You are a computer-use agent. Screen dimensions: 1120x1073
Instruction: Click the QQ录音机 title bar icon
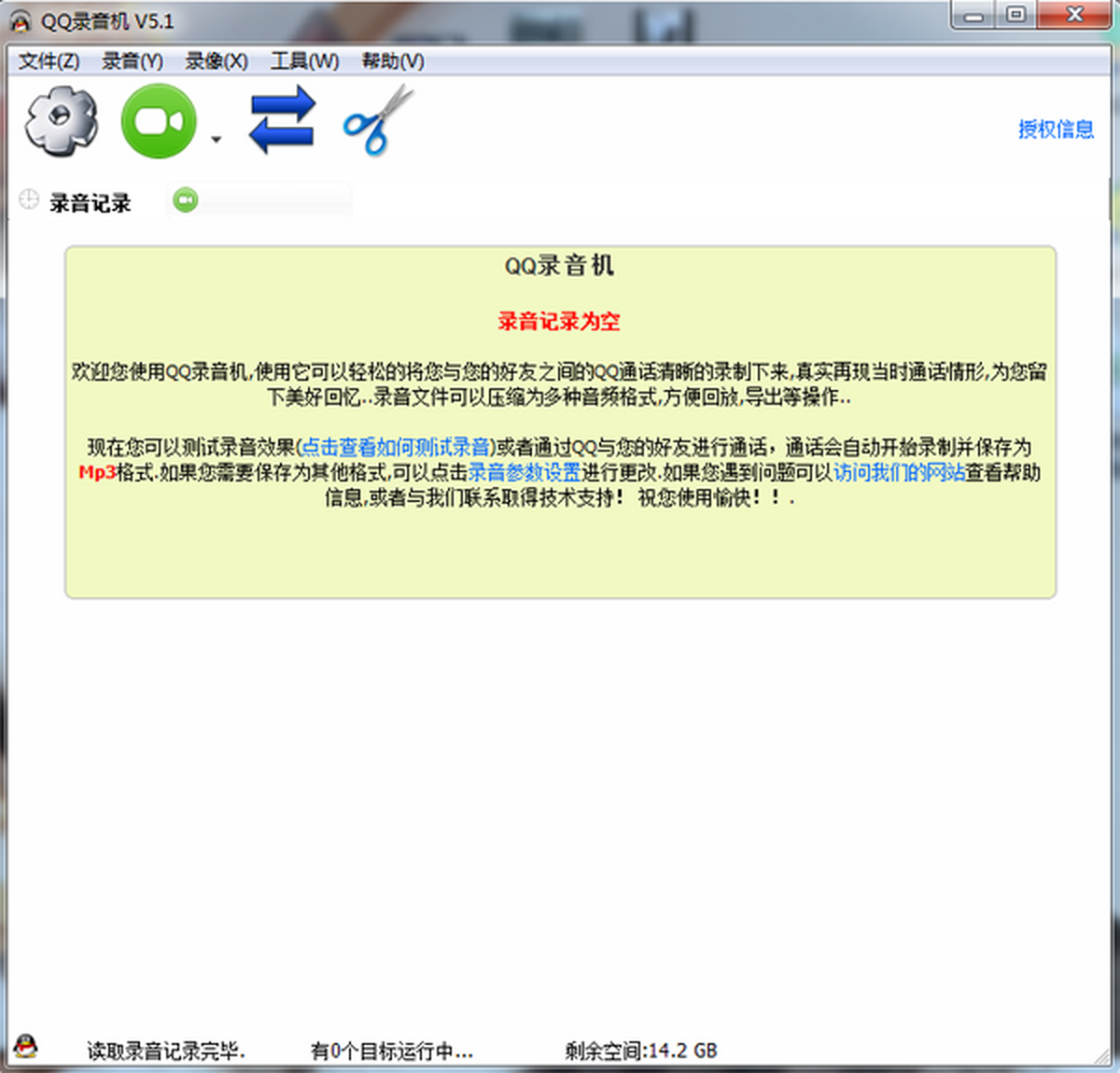coord(19,20)
